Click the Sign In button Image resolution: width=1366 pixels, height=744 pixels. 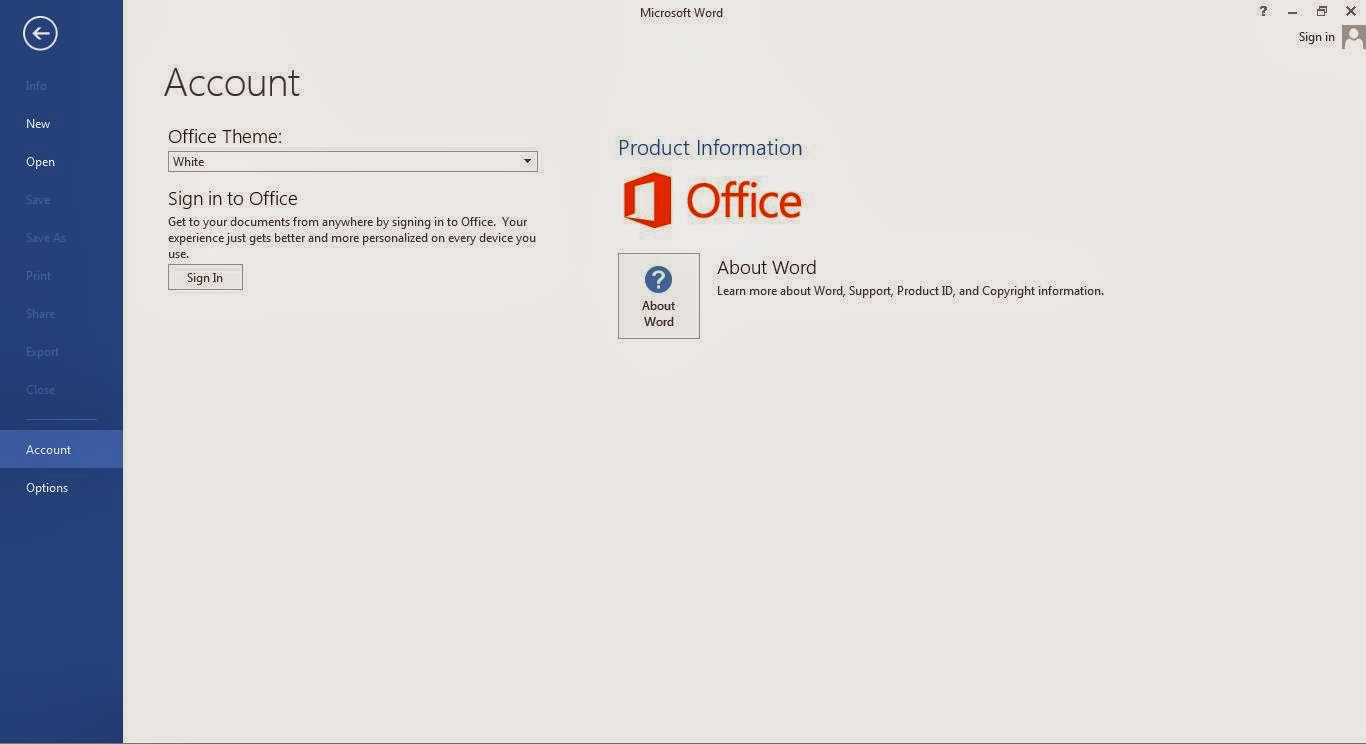point(205,278)
